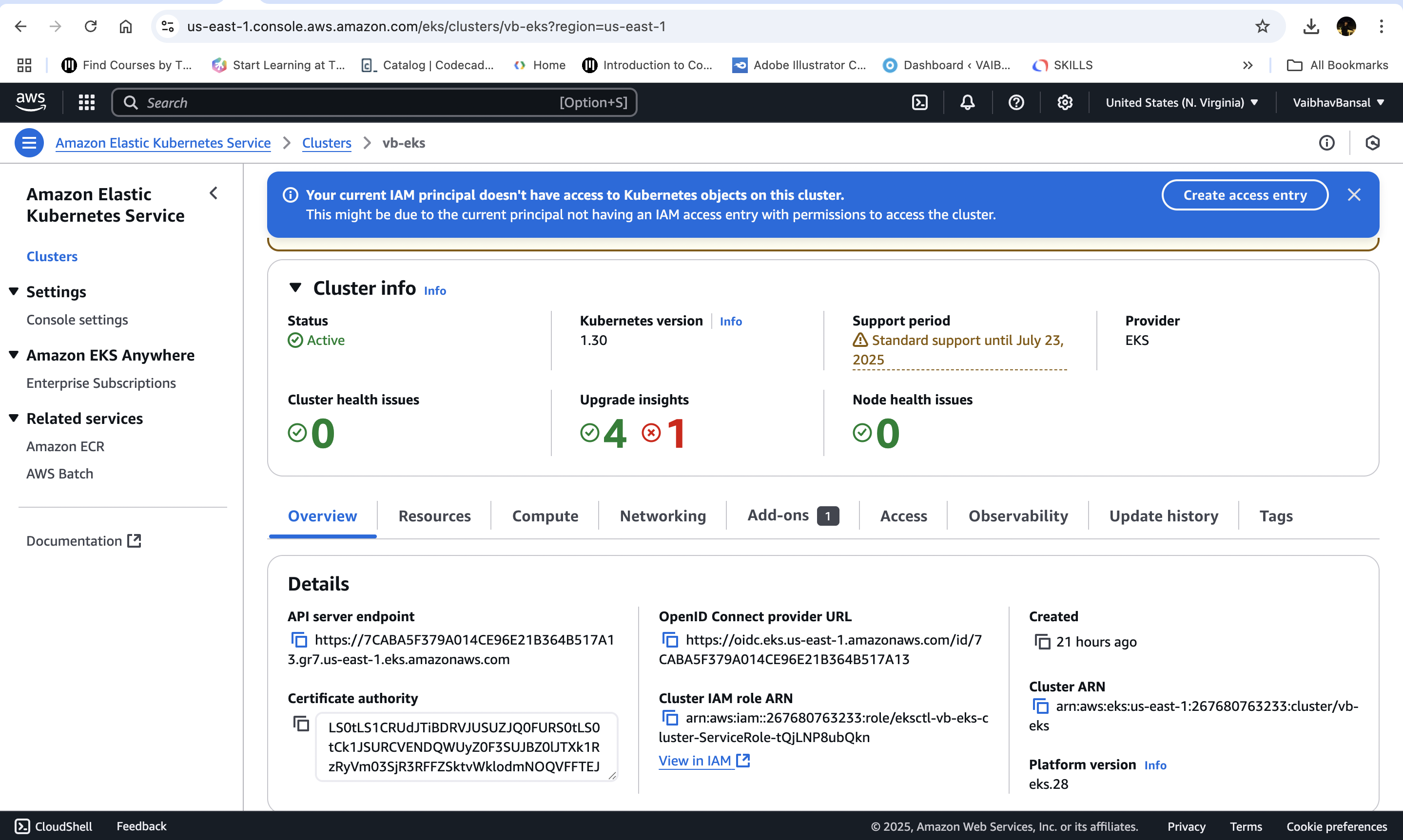
Task: Go to browser home page
Action: click(126, 26)
